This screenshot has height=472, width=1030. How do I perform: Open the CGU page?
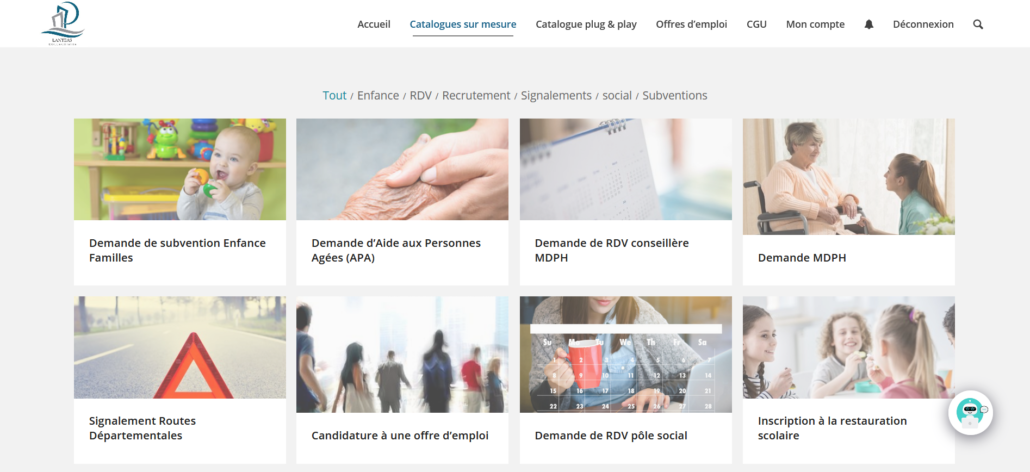click(756, 24)
